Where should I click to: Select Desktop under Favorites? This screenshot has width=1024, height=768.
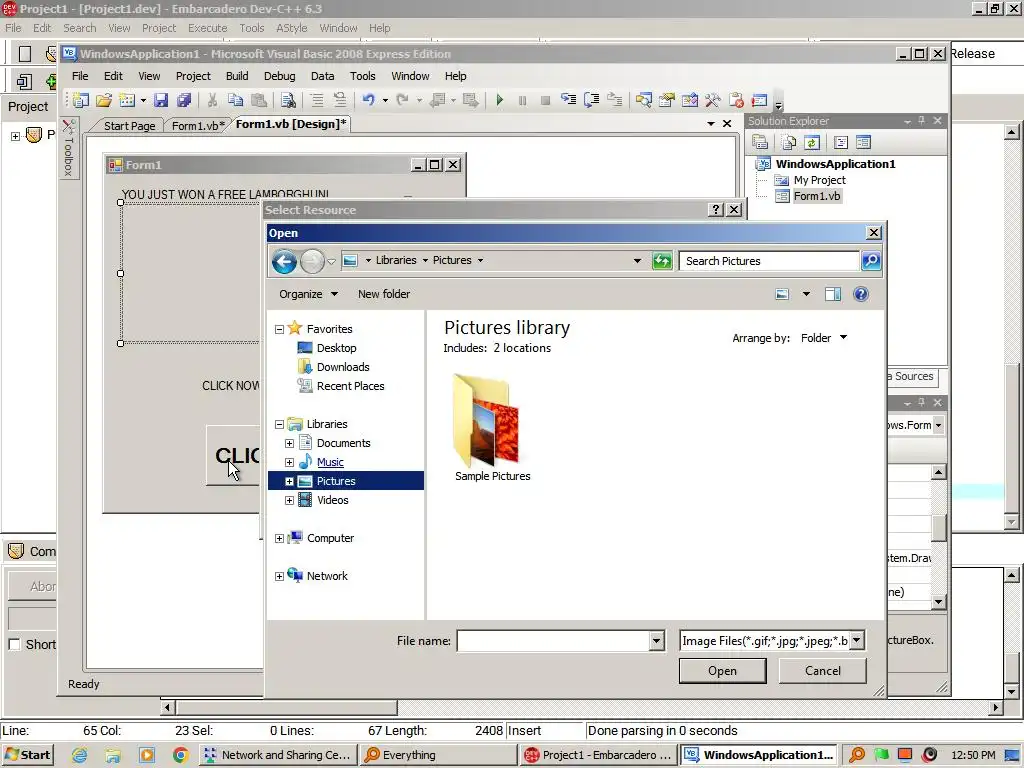coord(327,348)
